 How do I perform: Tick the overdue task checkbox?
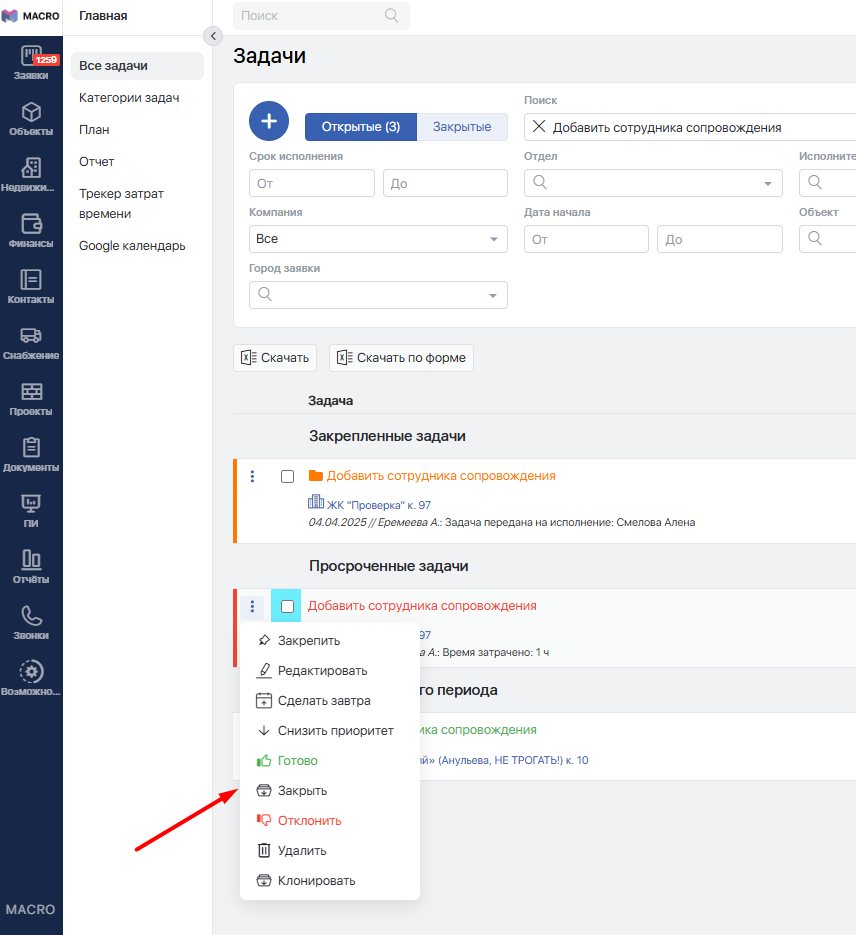pyautogui.click(x=288, y=606)
